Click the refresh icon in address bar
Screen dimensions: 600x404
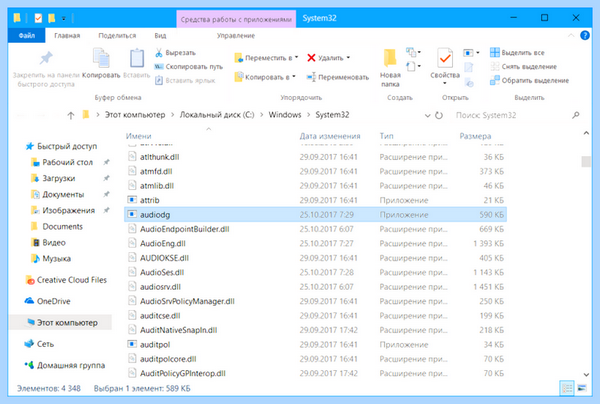pyautogui.click(x=439, y=115)
